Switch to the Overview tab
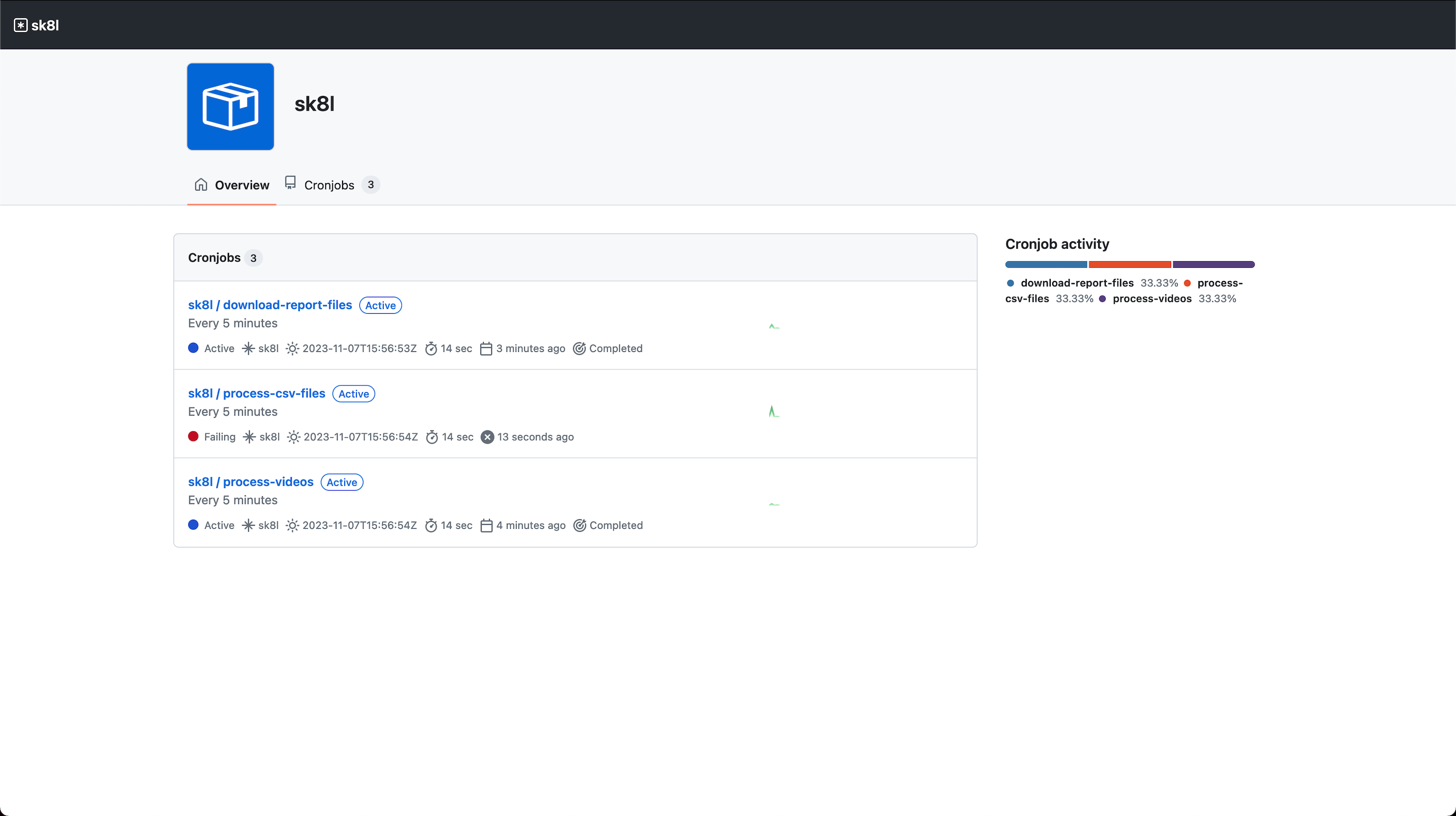This screenshot has height=816, width=1456. point(242,185)
